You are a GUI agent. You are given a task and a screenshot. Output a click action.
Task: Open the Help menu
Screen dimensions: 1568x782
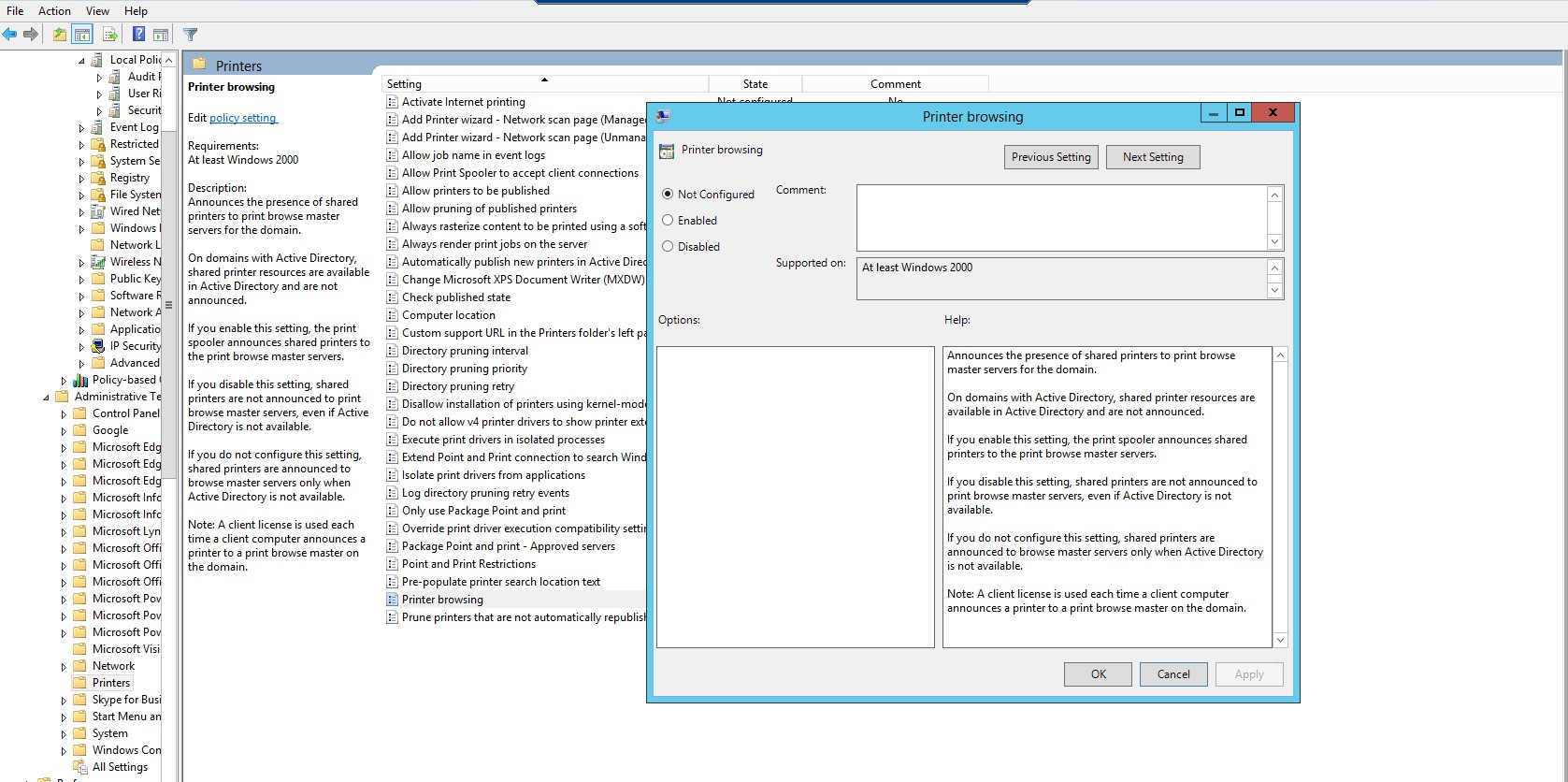(136, 11)
